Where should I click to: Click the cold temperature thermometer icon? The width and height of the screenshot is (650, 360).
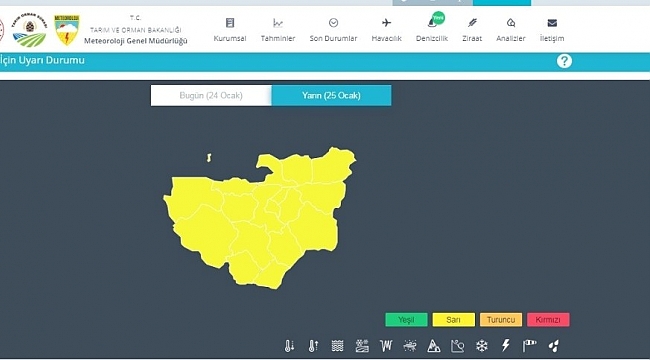point(289,345)
